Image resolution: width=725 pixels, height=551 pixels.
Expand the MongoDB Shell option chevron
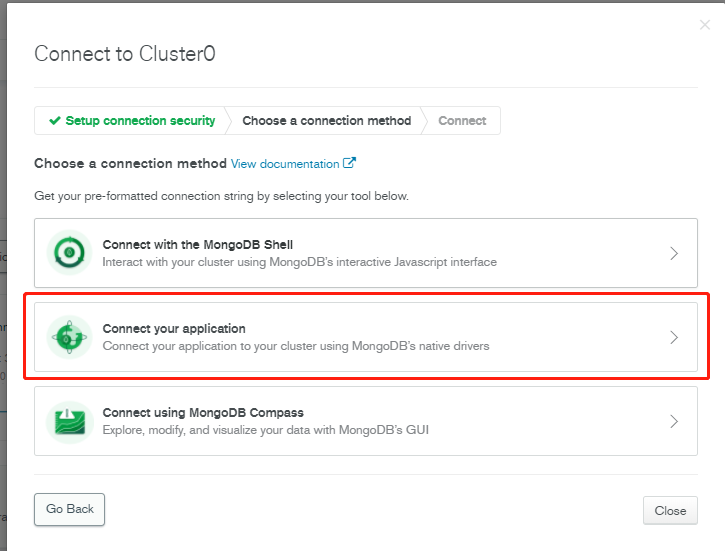click(x=674, y=253)
